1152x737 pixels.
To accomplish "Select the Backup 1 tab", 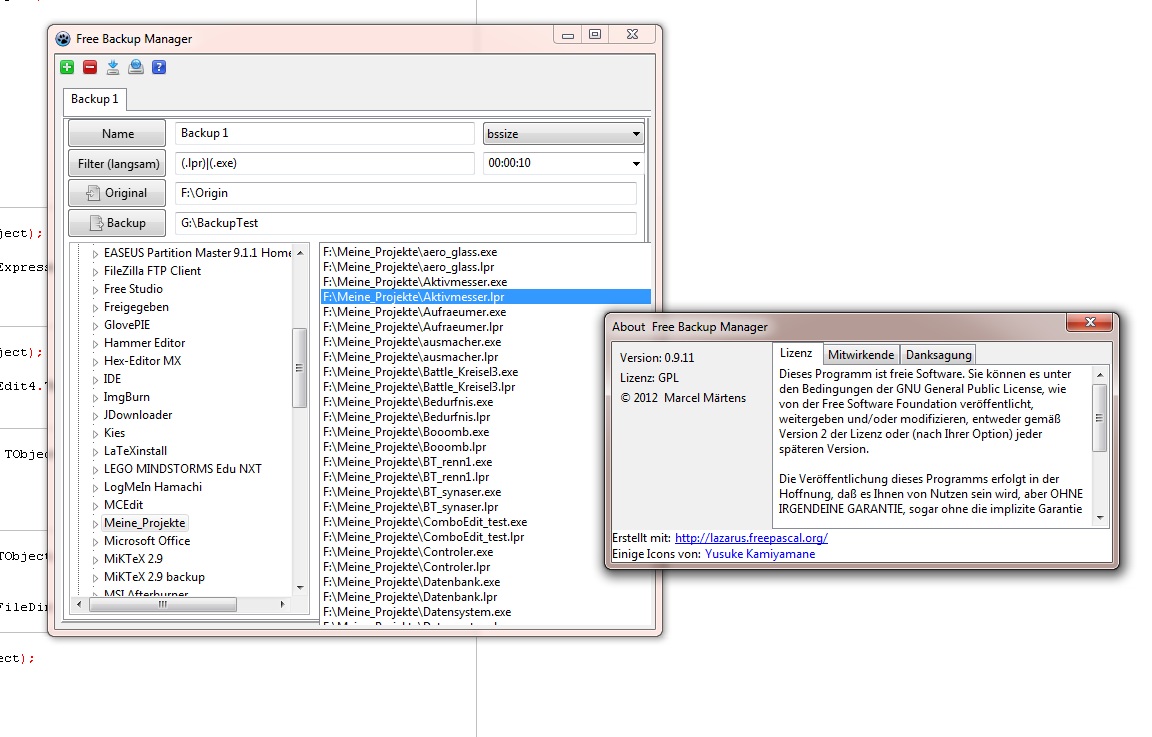I will point(94,99).
